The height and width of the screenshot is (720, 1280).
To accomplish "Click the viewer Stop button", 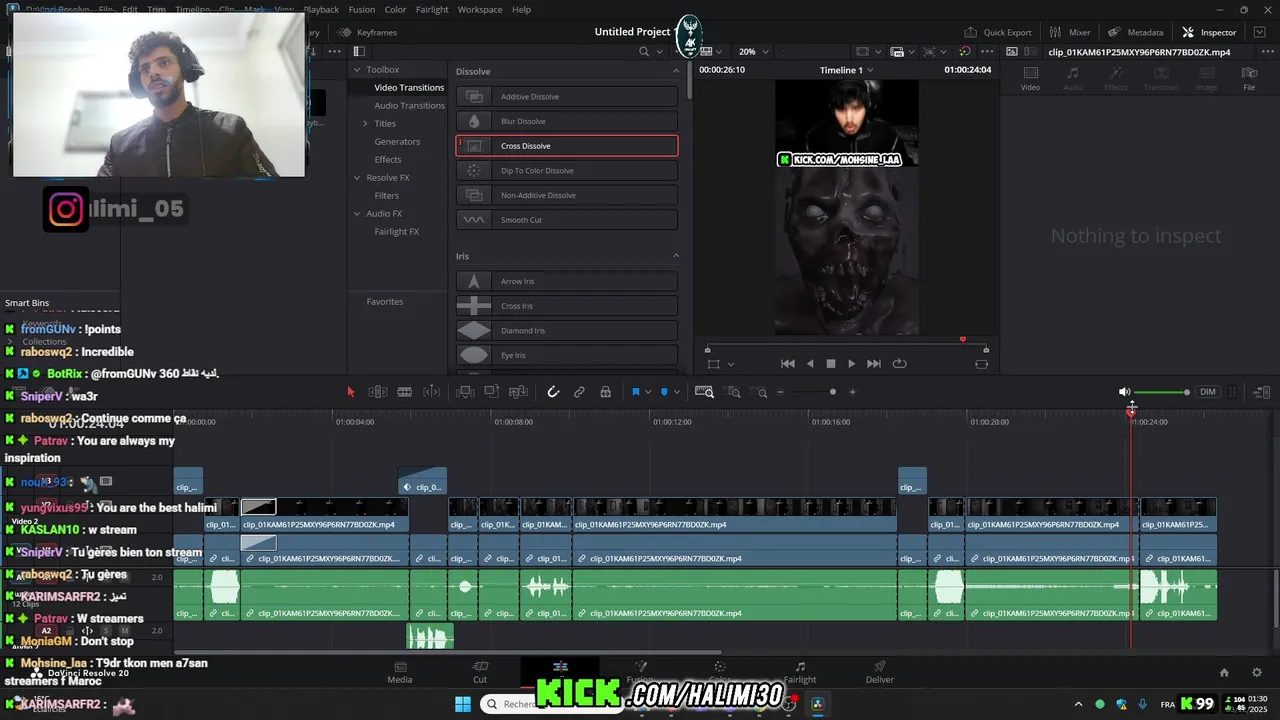I will click(x=830, y=364).
